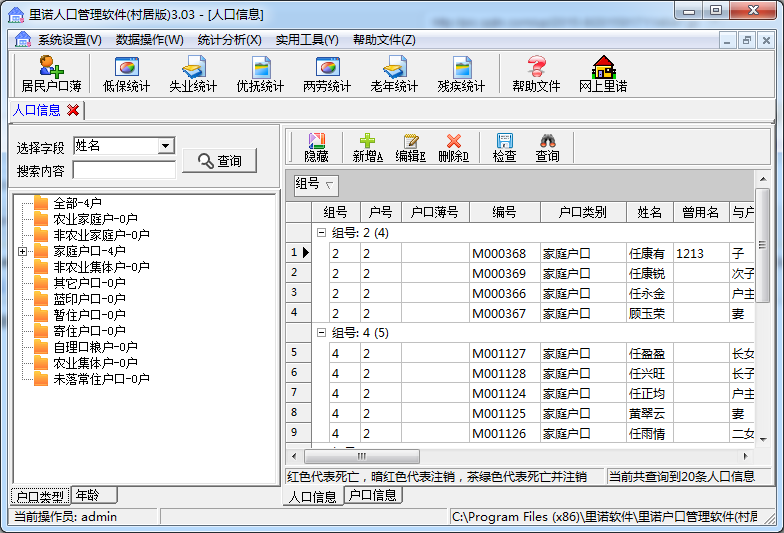Close the 人口信息 tab with red X

[73, 111]
